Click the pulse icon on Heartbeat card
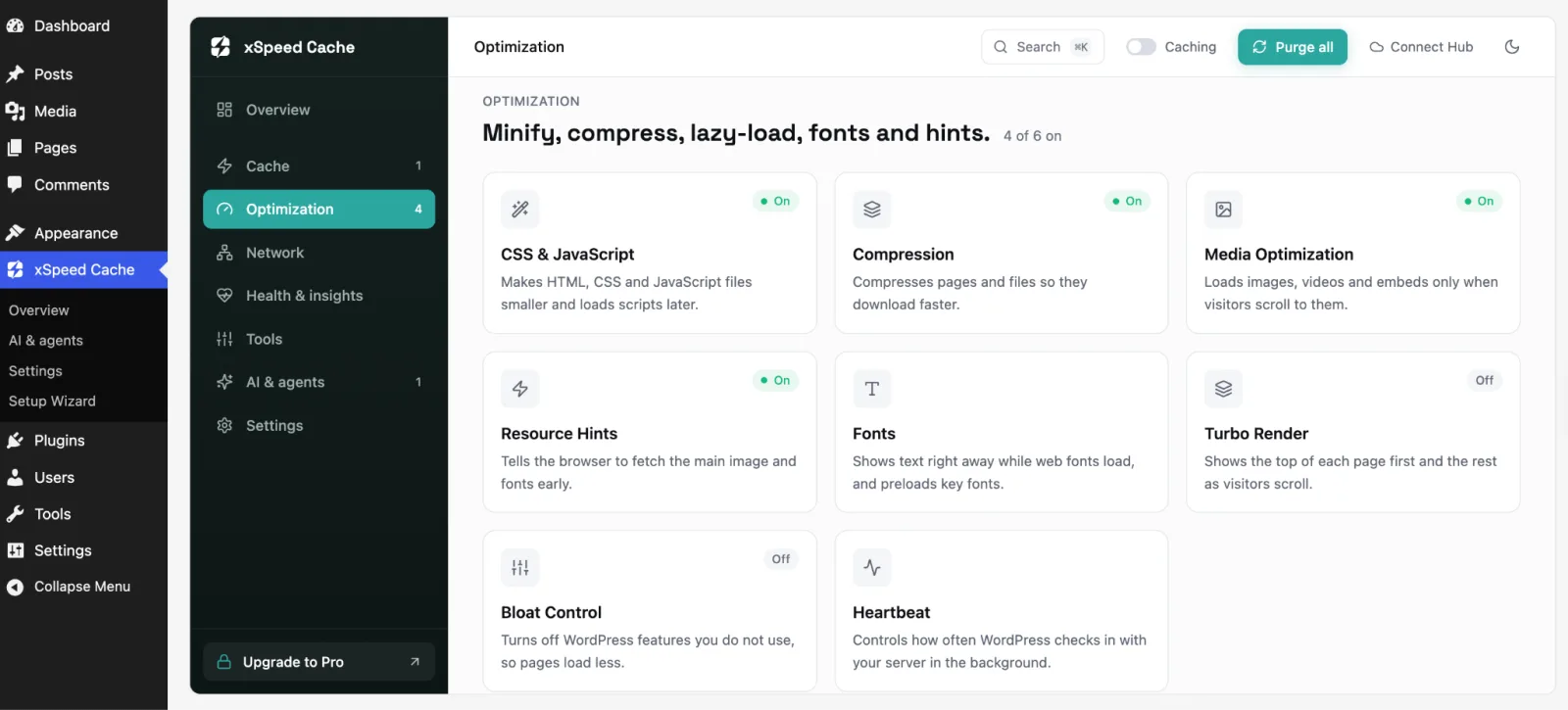Image resolution: width=1568 pixels, height=710 pixels. point(872,567)
